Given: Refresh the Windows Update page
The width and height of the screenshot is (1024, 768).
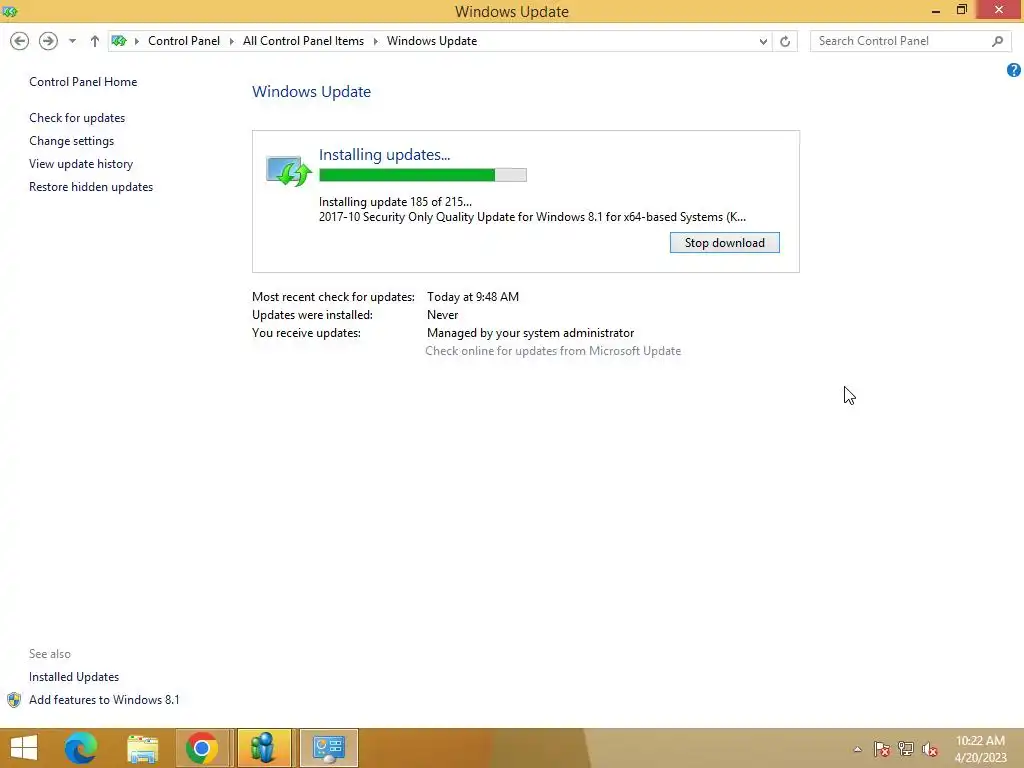Looking at the screenshot, I should click(785, 42).
